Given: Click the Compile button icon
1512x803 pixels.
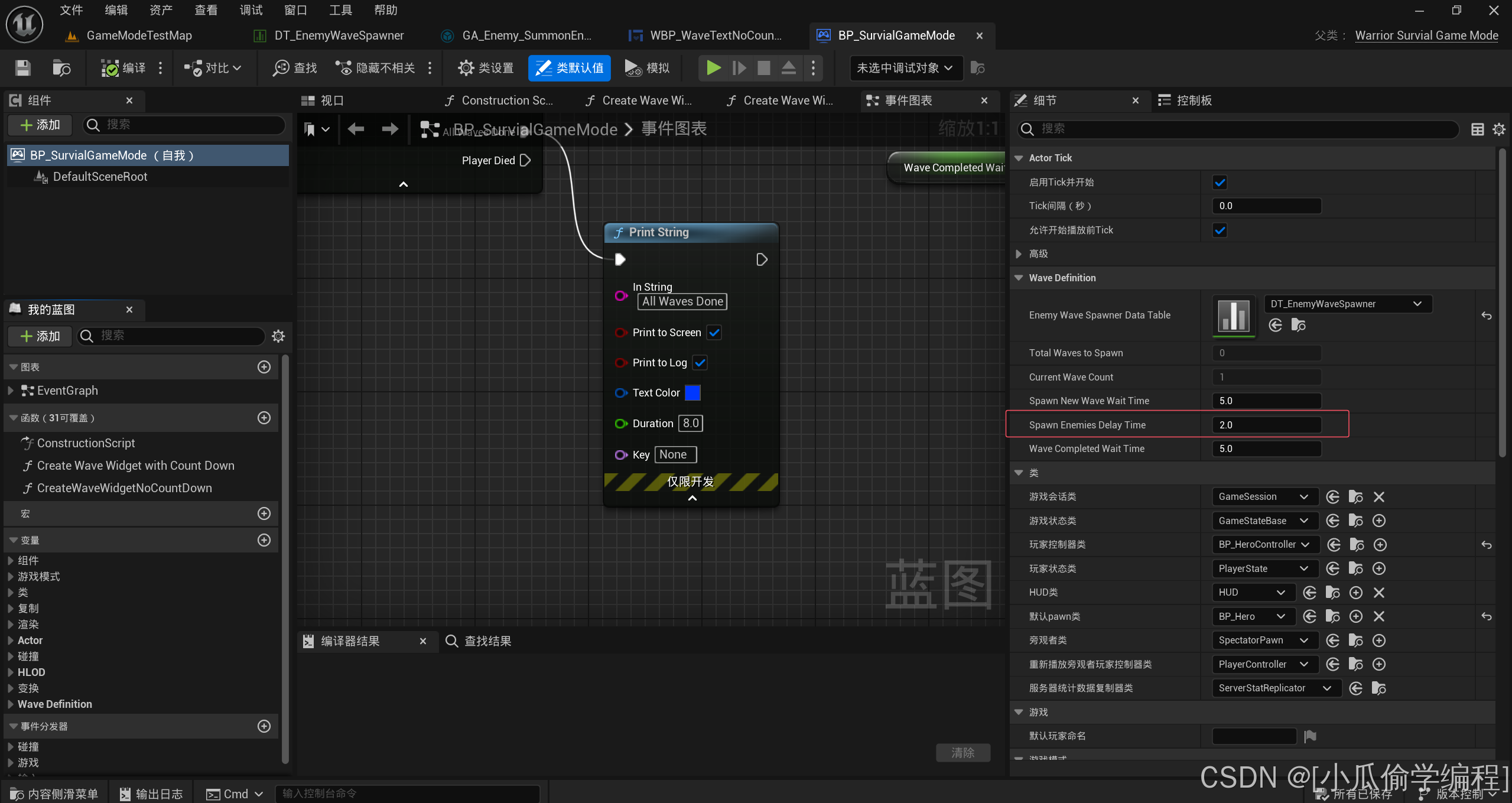Looking at the screenshot, I should (x=110, y=68).
